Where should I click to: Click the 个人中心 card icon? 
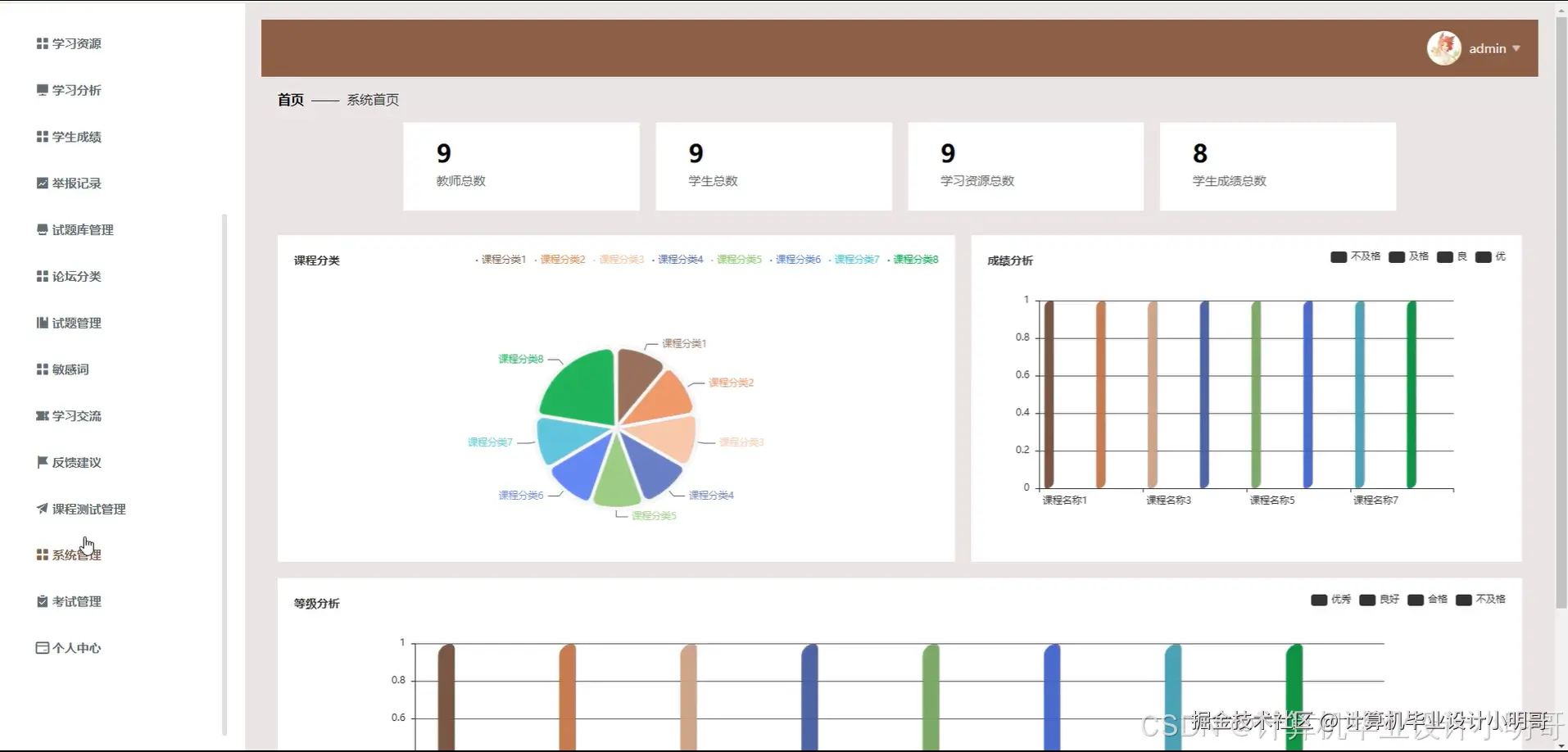43,648
